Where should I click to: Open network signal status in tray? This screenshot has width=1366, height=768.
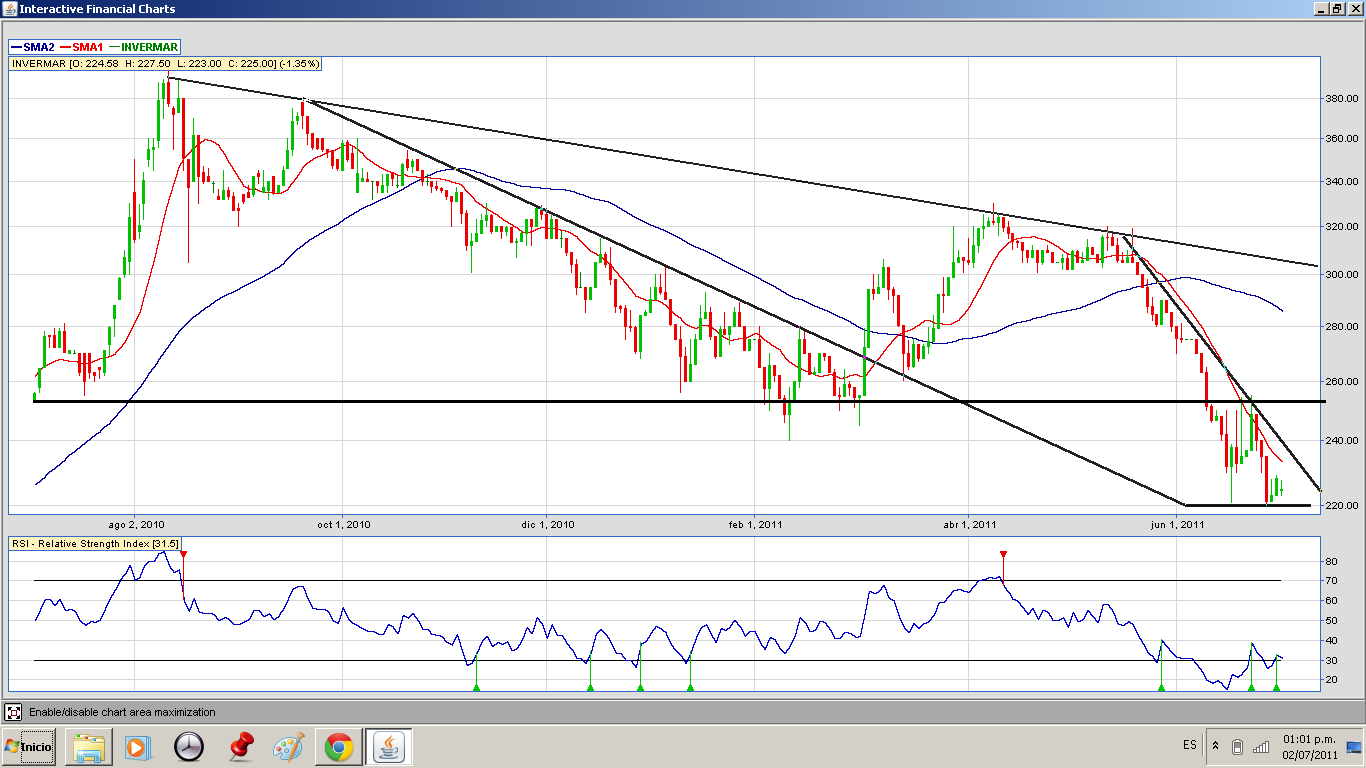click(x=1261, y=747)
